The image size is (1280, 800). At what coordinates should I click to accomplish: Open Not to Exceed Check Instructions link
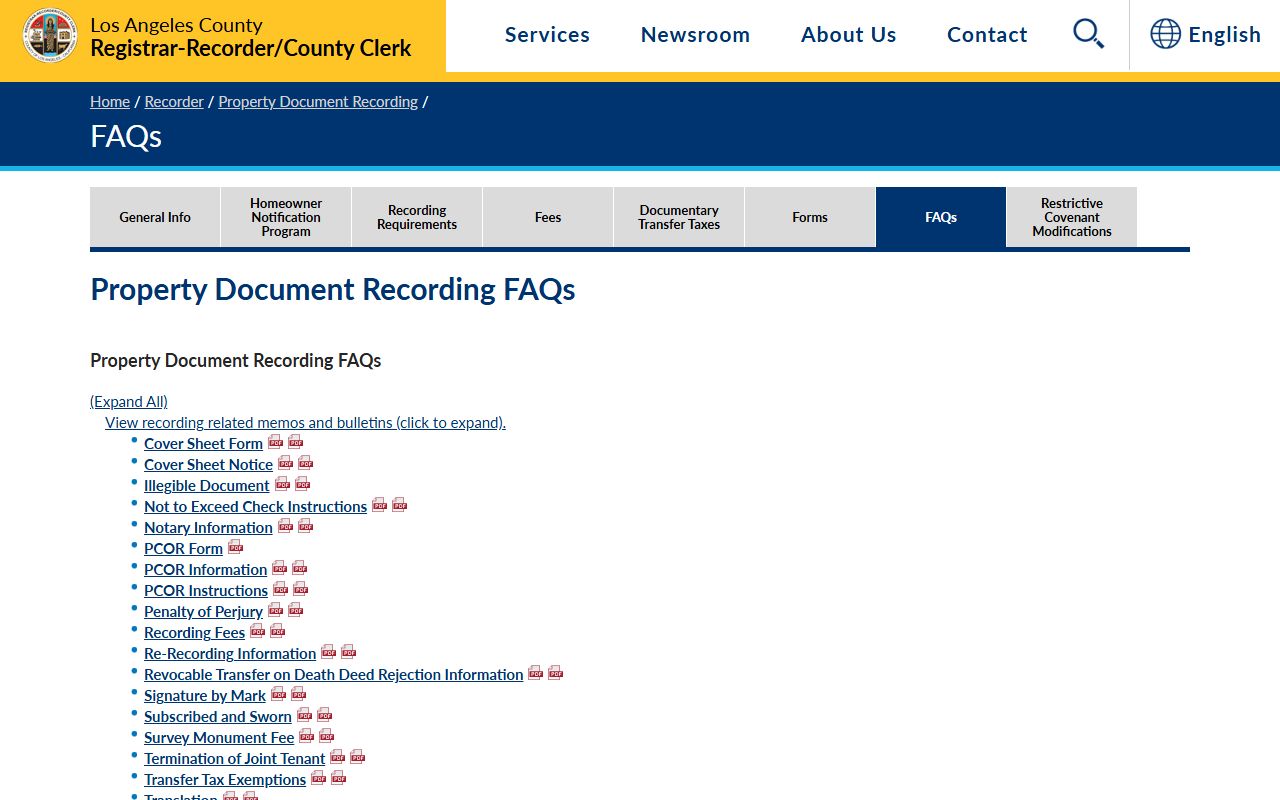[255, 506]
